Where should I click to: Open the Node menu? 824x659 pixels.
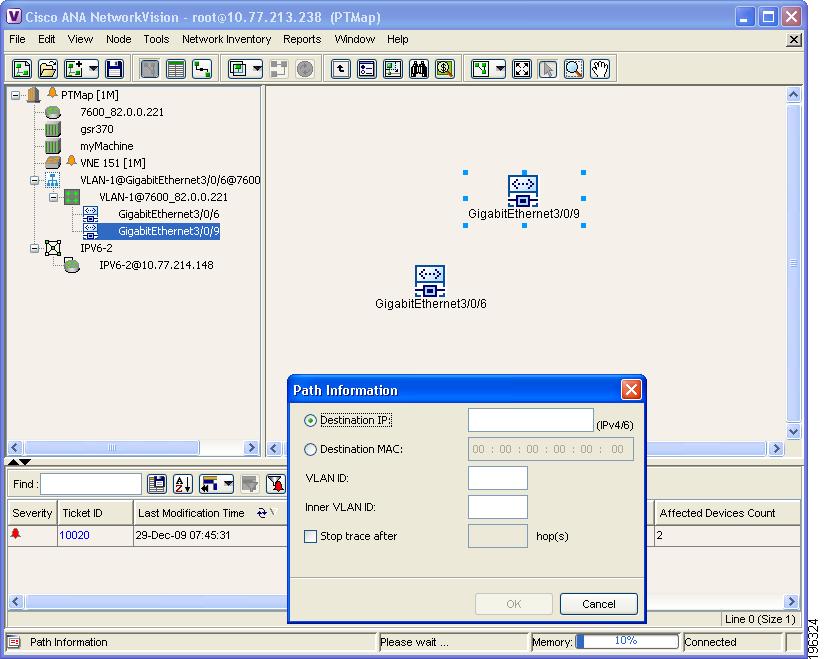(119, 39)
